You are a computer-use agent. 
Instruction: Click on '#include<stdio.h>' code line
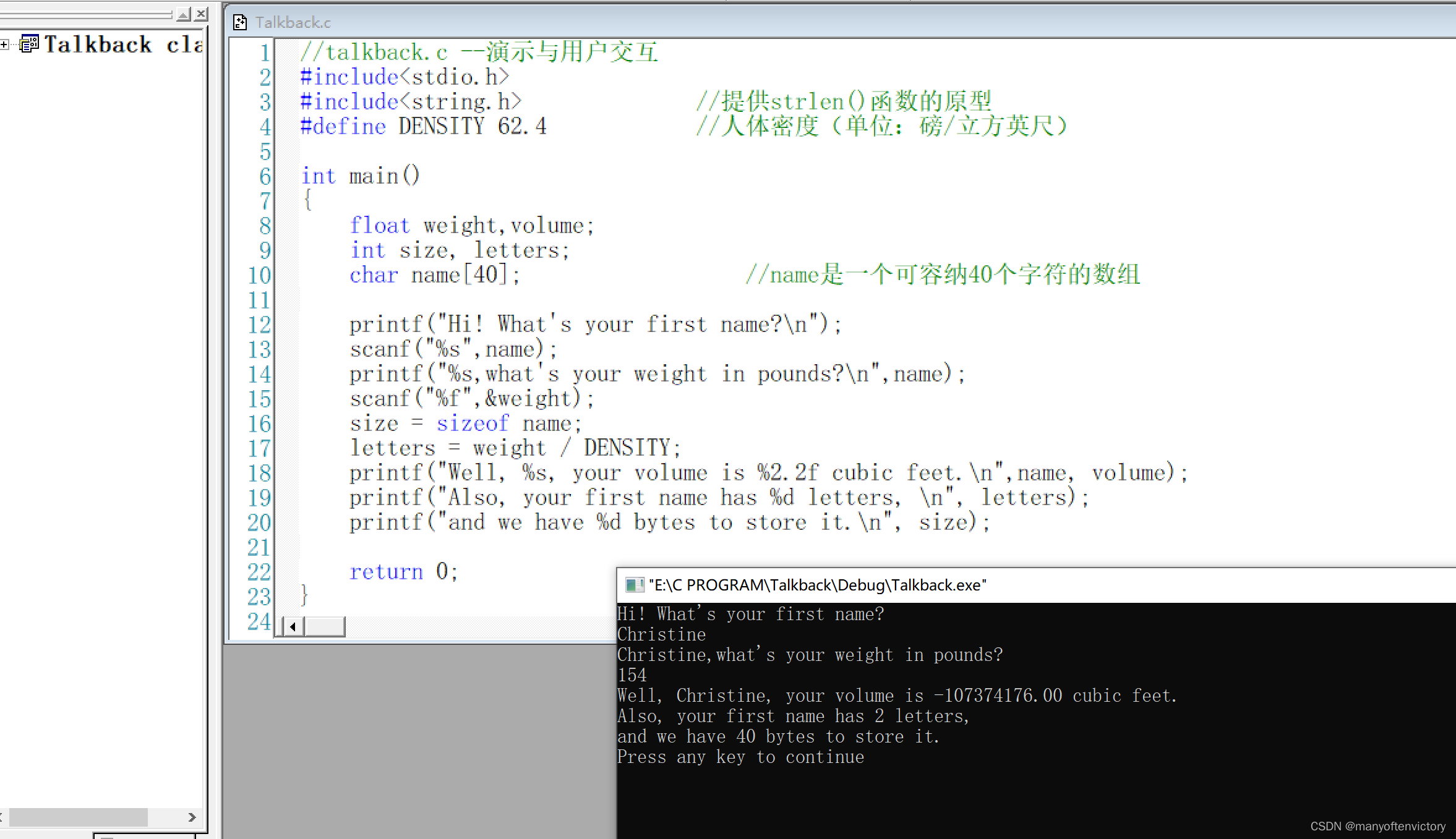[405, 77]
